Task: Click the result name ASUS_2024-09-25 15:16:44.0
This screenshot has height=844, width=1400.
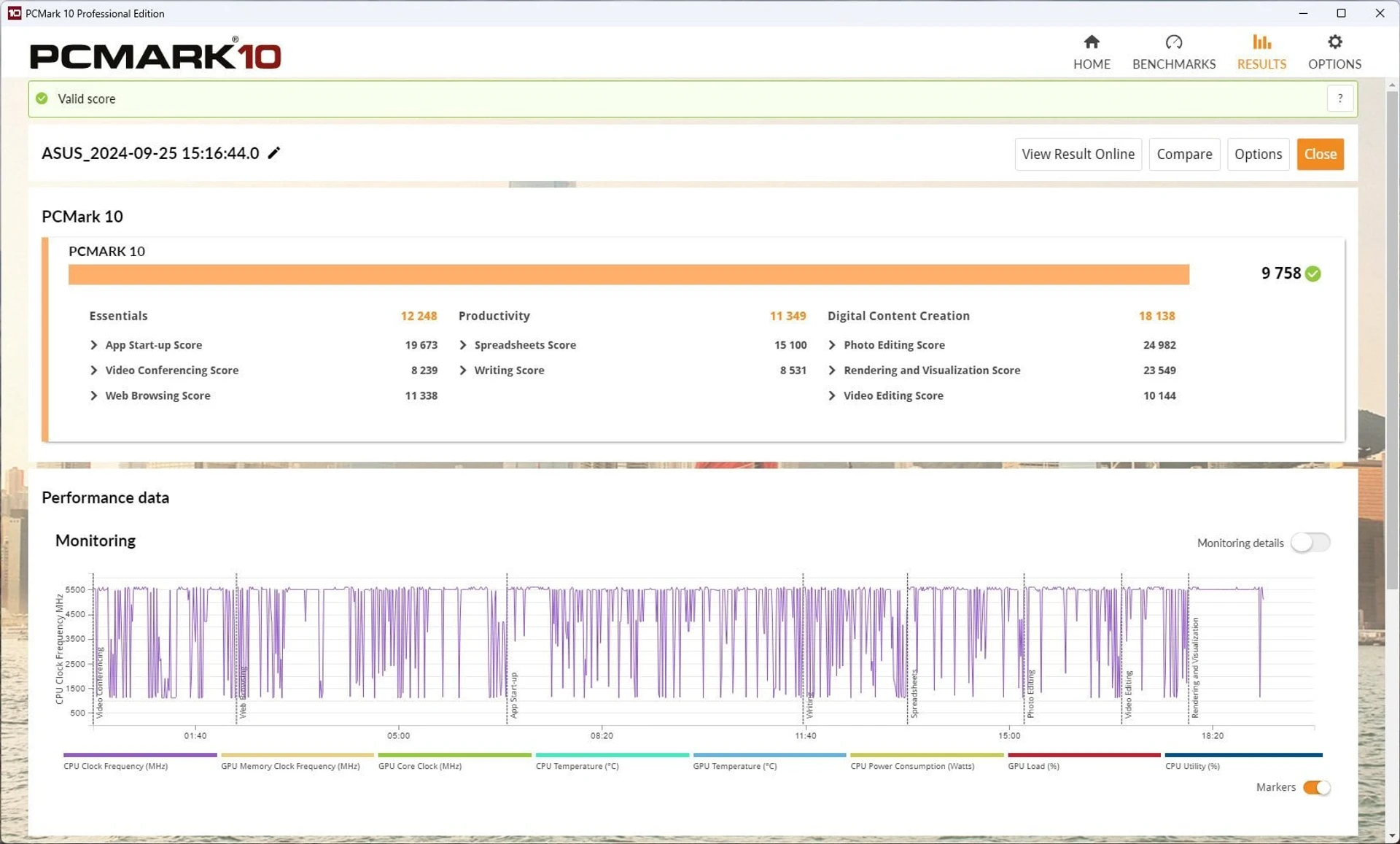Action: [x=150, y=153]
